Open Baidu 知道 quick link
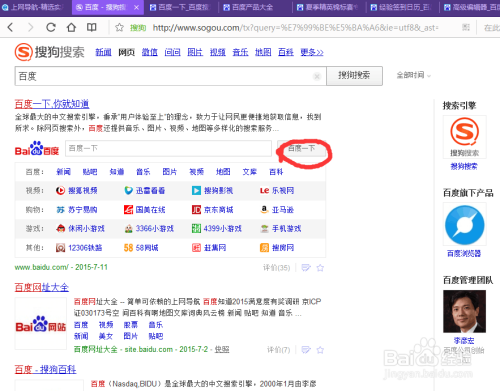This screenshot has width=500, height=391. tap(117, 172)
